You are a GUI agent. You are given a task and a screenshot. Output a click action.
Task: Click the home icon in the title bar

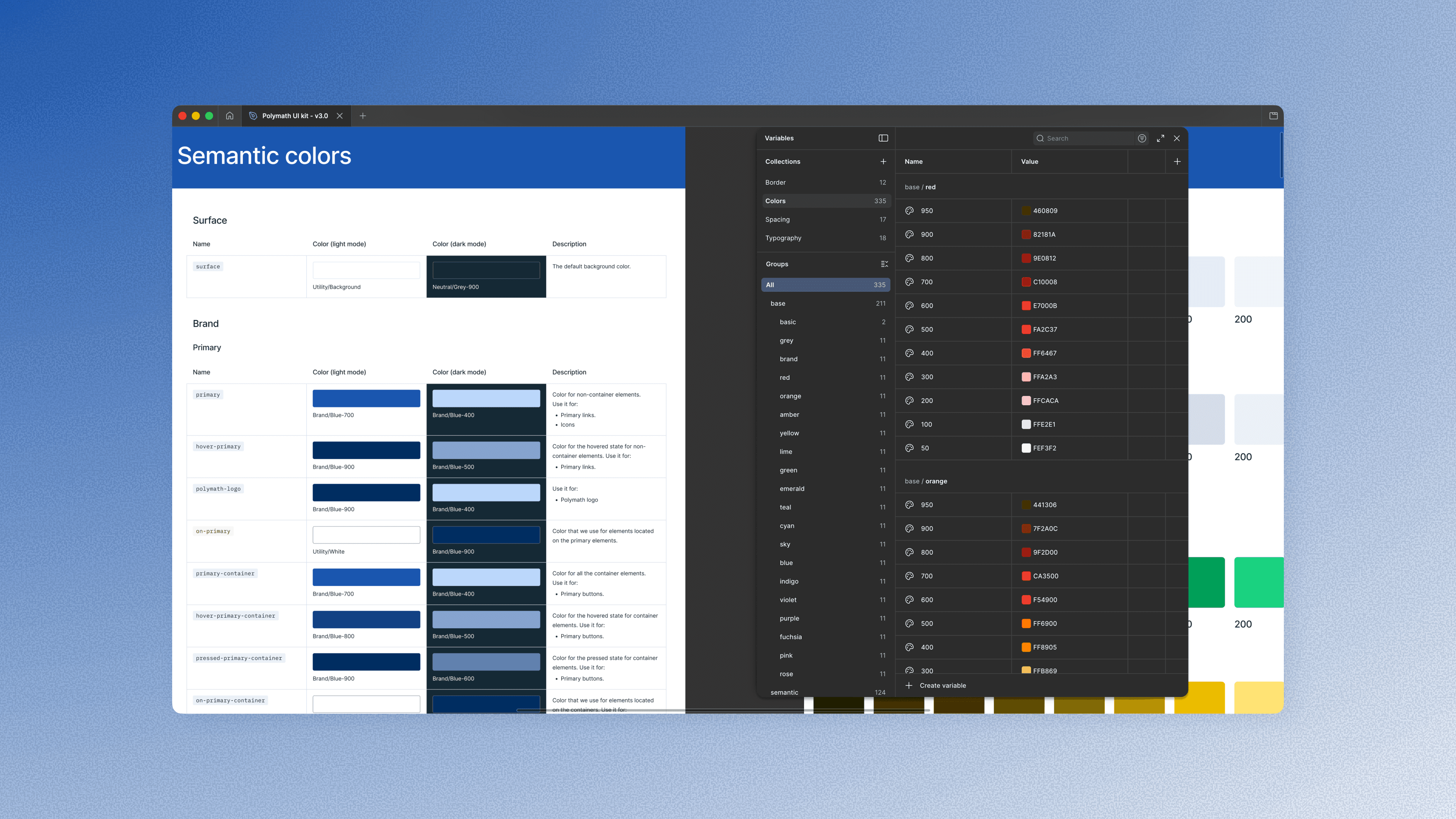coord(229,116)
